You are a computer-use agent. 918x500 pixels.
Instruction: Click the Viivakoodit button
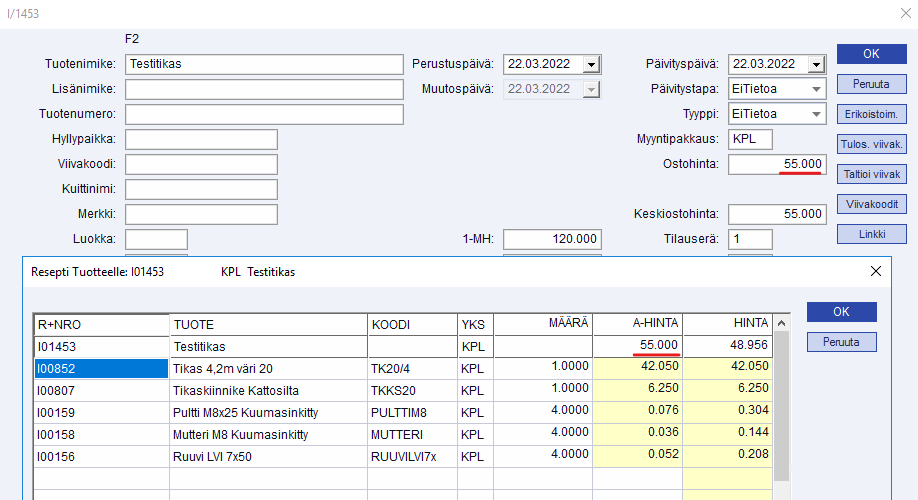pos(871,204)
